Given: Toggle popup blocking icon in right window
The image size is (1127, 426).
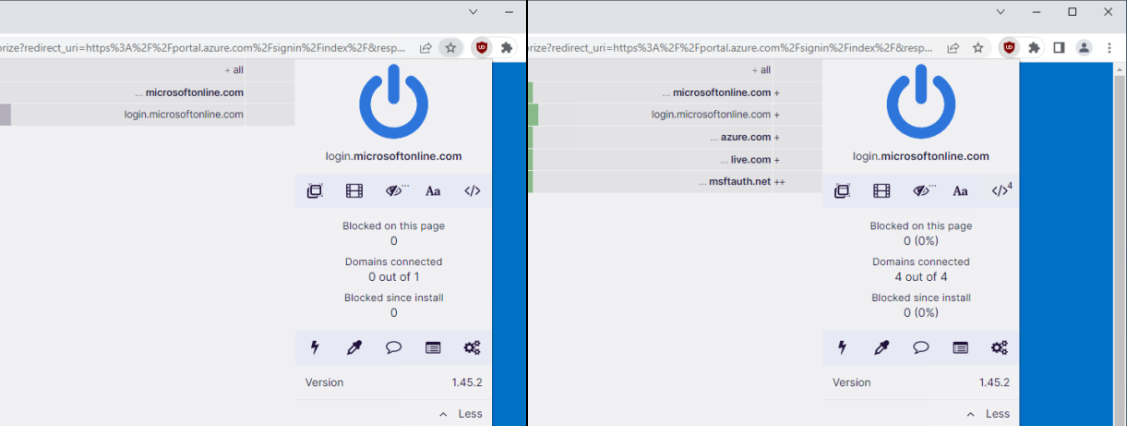Looking at the screenshot, I should click(842, 191).
